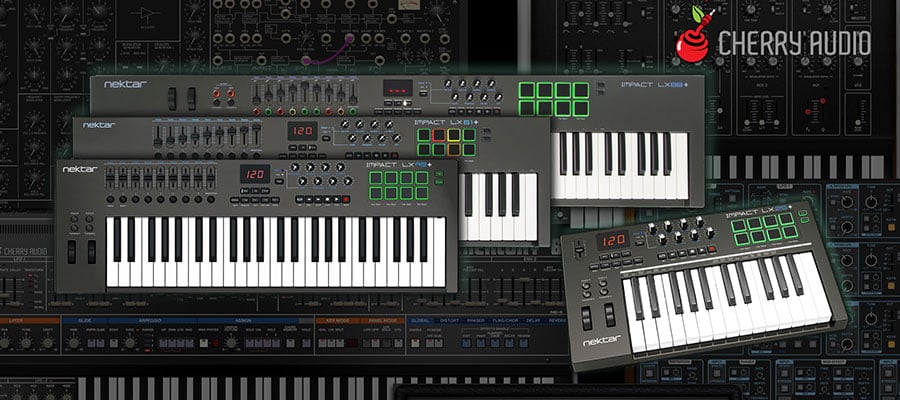
Task: Open the GLIDE section on the background synth
Action: pos(84,321)
